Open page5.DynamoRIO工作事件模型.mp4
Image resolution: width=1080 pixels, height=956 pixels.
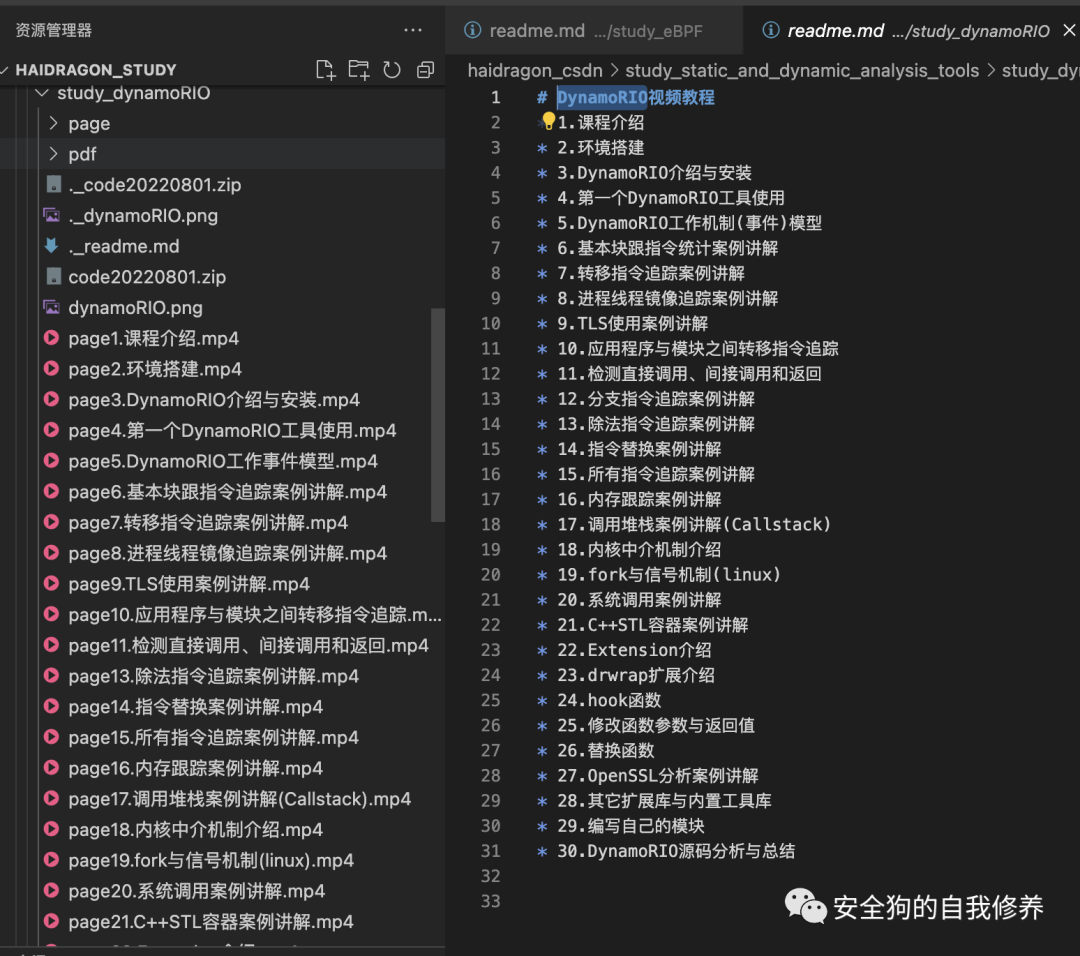(222, 461)
